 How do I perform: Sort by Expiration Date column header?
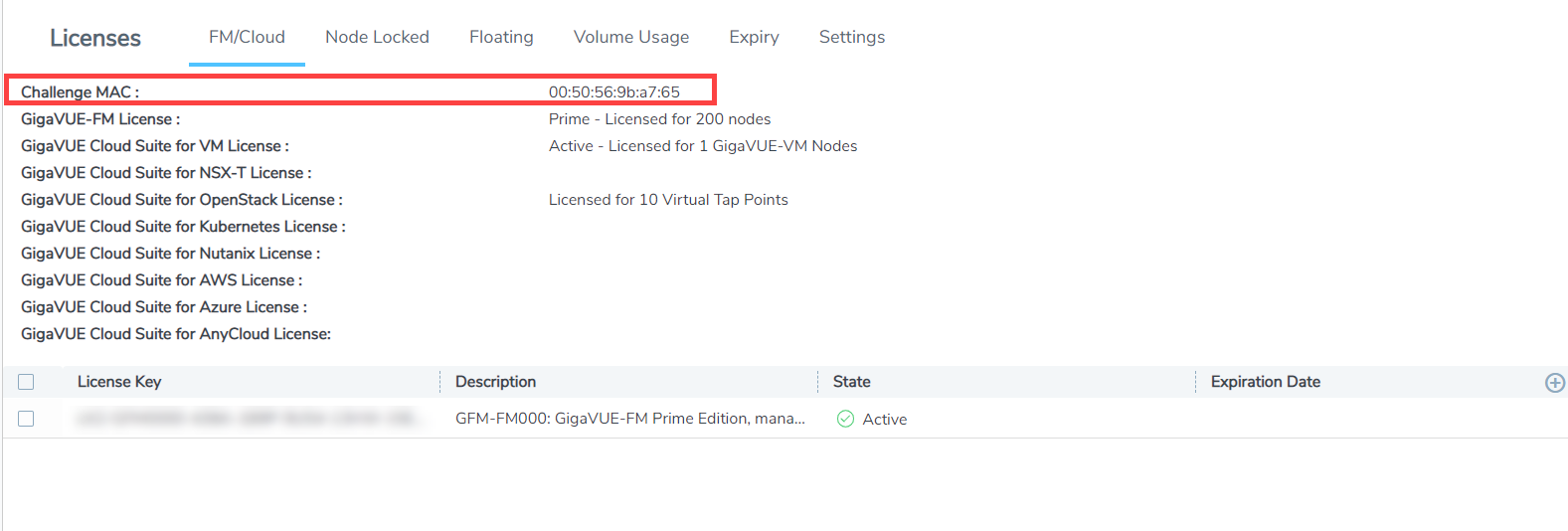(1265, 382)
